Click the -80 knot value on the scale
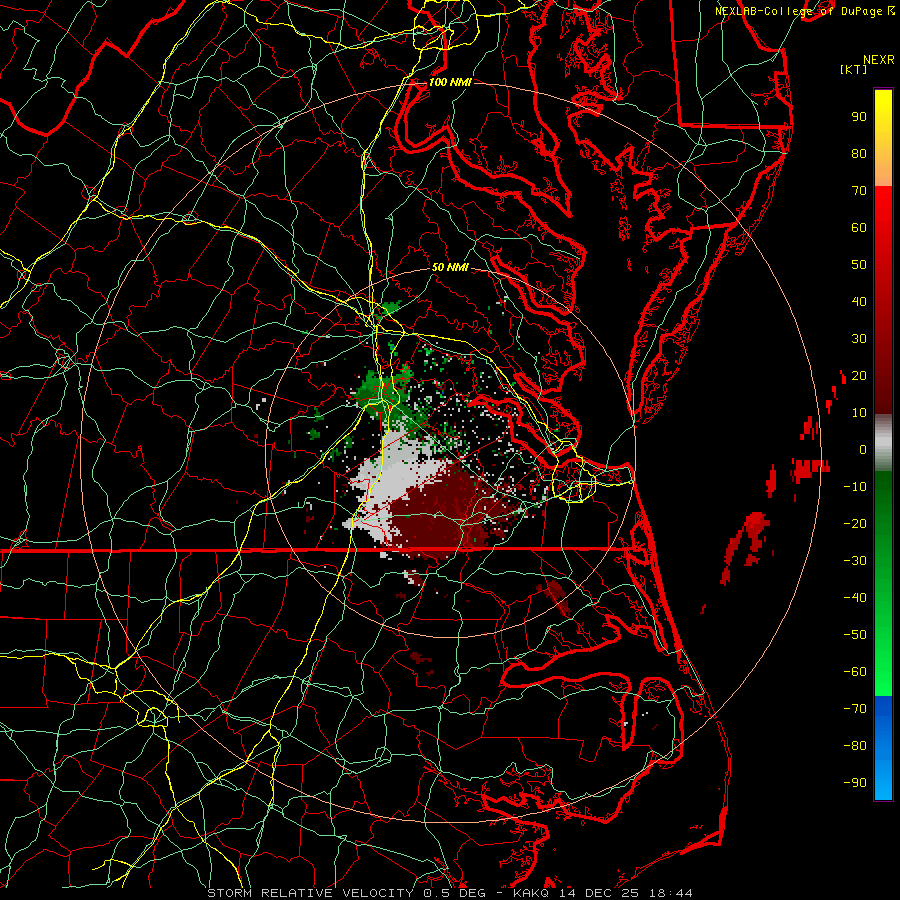The width and height of the screenshot is (900, 900). (x=855, y=746)
